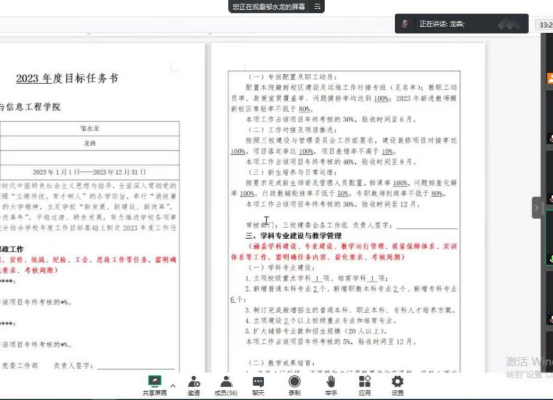Open the 邀请 invite icon
The height and width of the screenshot is (400, 553).
pos(194,386)
